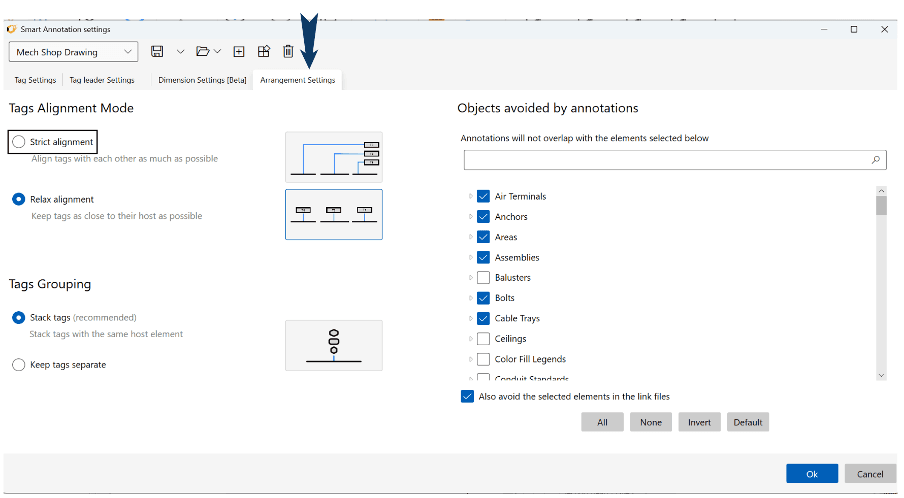Open the Mech Shop Drawing dropdown
This screenshot has height=498, width=904.
click(73, 52)
